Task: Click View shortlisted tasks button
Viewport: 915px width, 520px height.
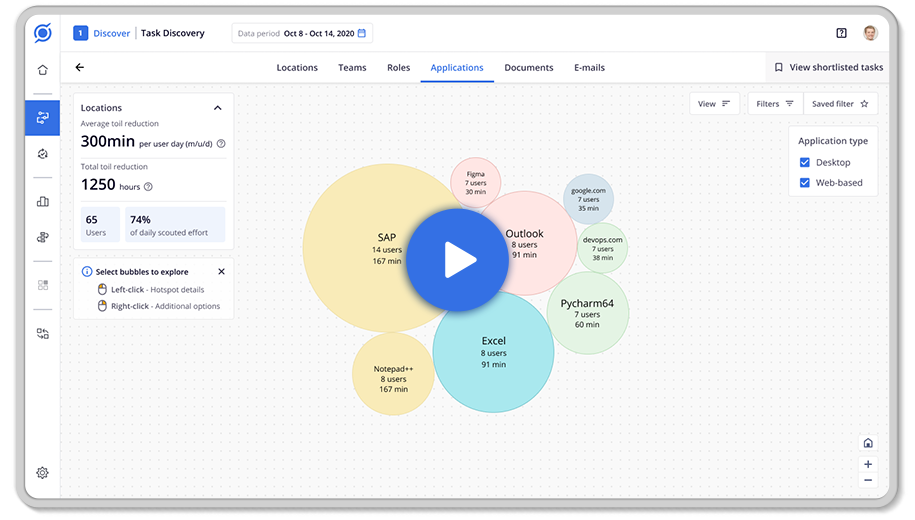Action: point(828,68)
